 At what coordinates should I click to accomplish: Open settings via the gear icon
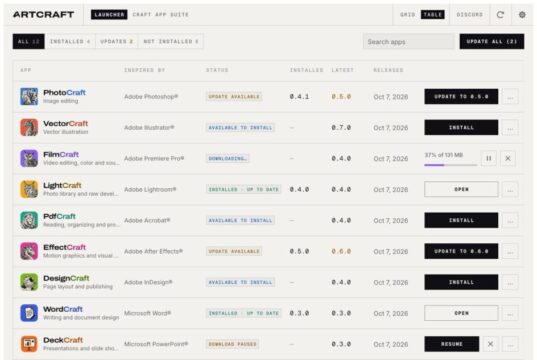tap(522, 15)
